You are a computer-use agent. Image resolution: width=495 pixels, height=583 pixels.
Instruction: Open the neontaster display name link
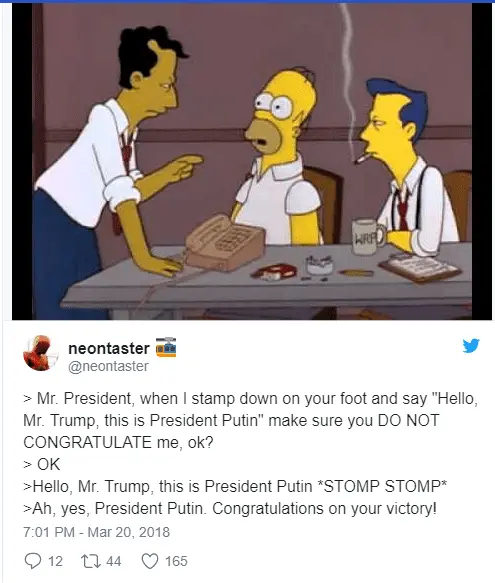109,348
